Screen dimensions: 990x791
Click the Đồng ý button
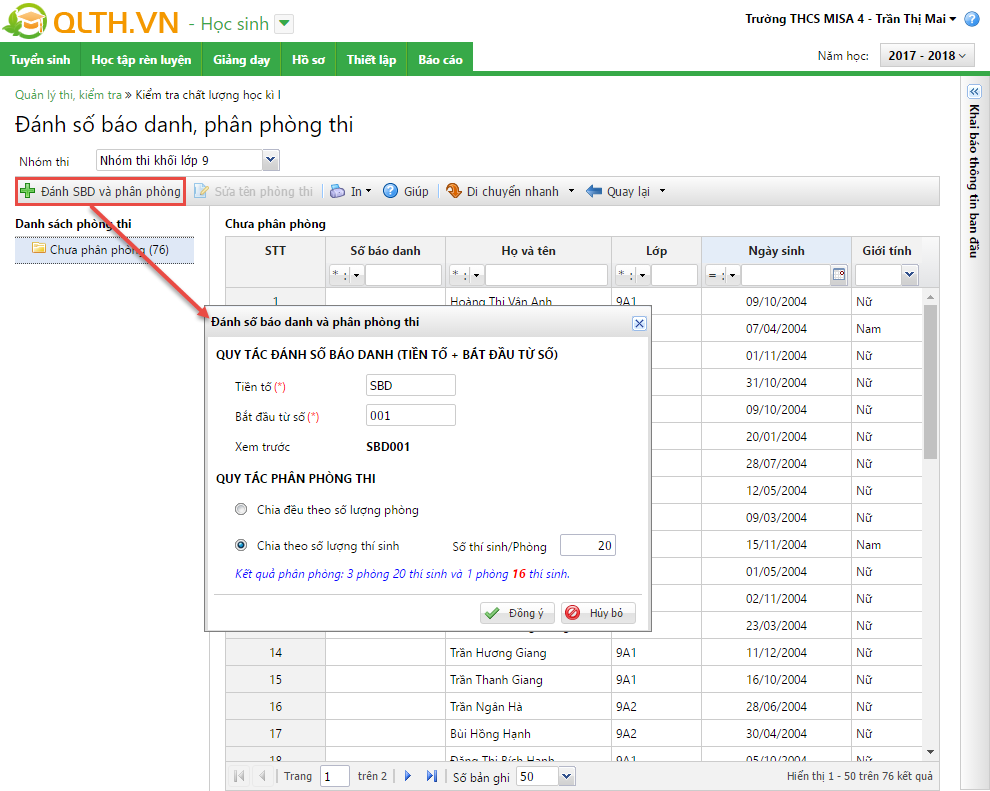pyautogui.click(x=517, y=612)
